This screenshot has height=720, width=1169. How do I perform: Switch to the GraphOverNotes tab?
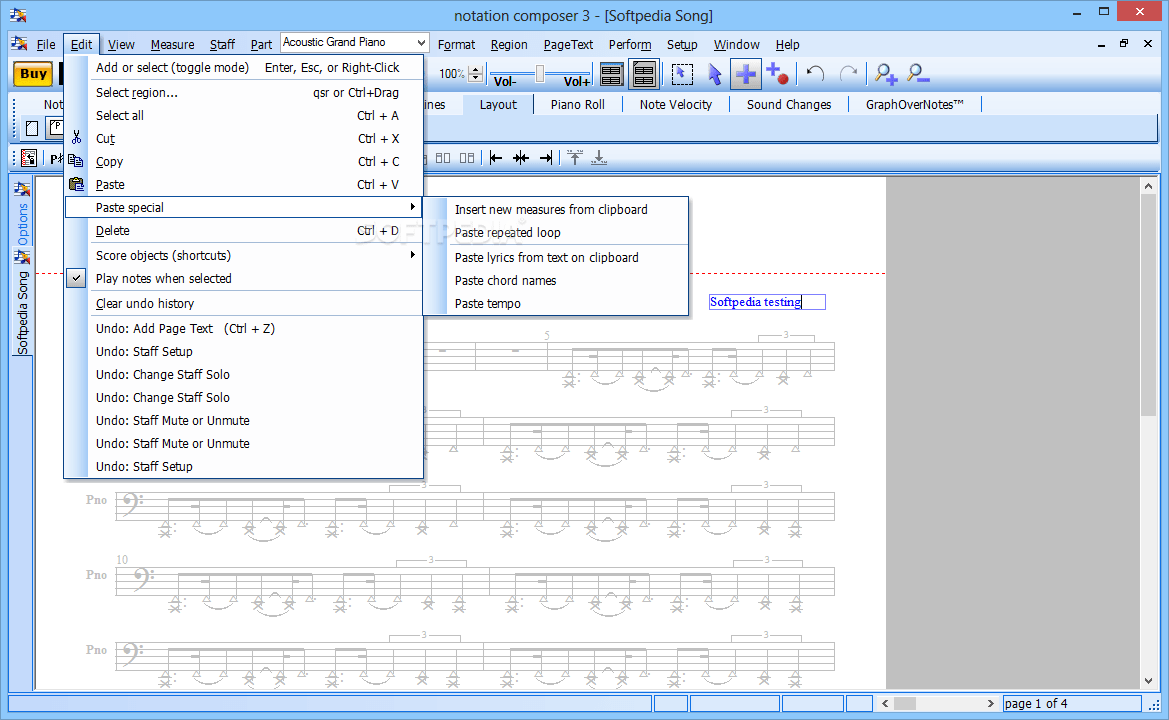(x=915, y=104)
